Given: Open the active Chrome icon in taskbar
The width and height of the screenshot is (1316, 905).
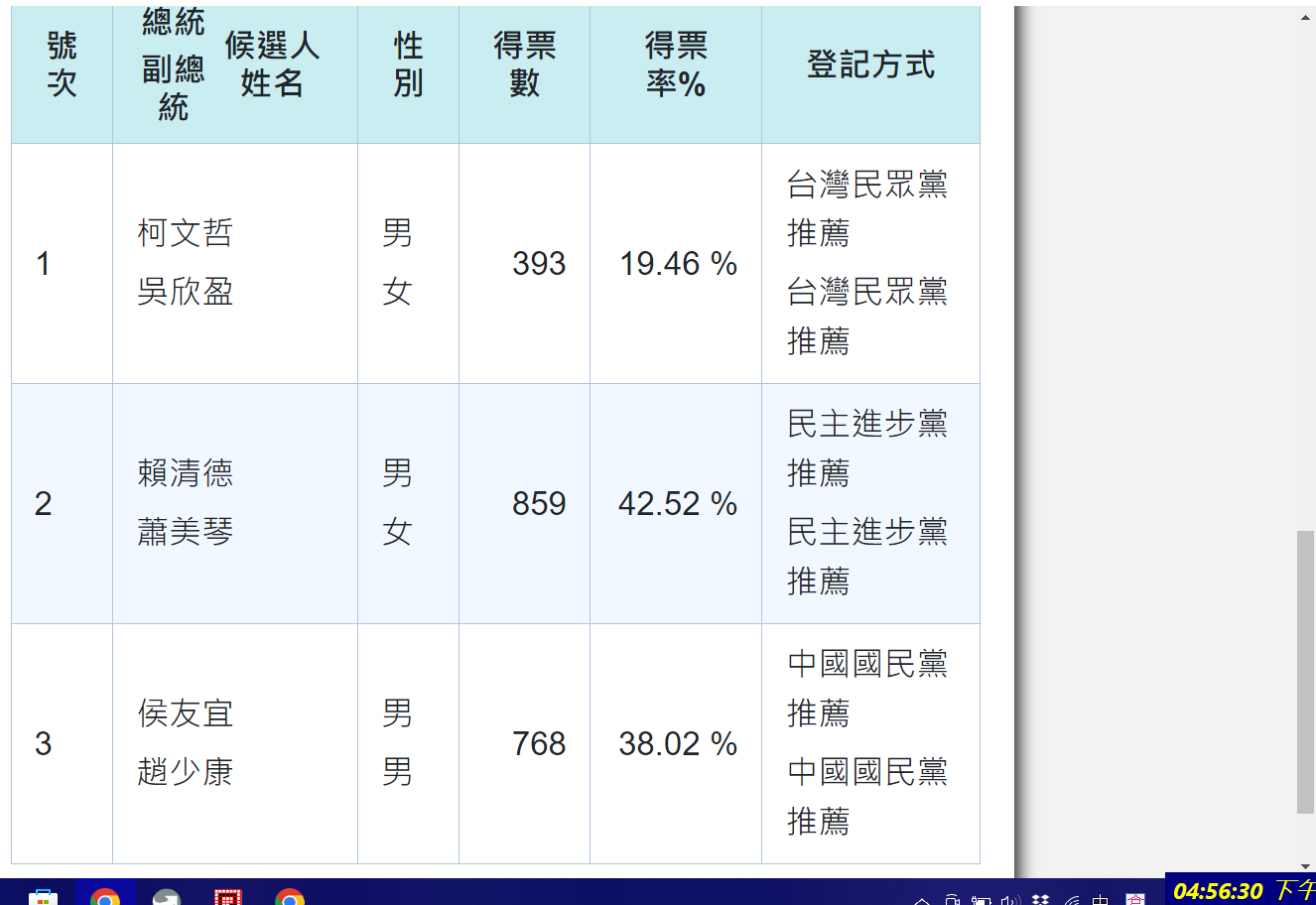Looking at the screenshot, I should pos(105,895).
